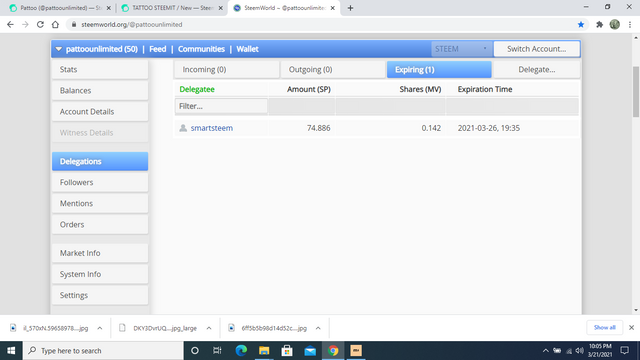The image size is (640, 360).
Task: Open Account Details in the sidebar
Action: pos(100,112)
